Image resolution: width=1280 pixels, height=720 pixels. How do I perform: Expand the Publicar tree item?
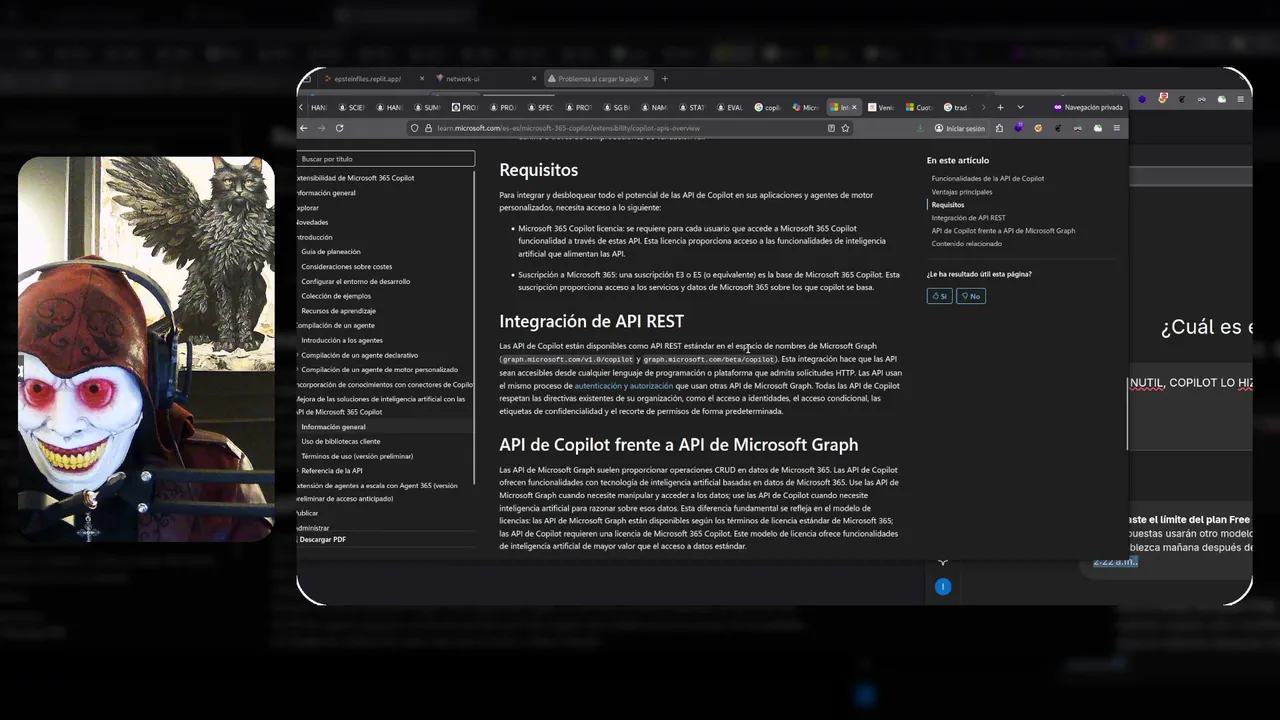[307, 513]
